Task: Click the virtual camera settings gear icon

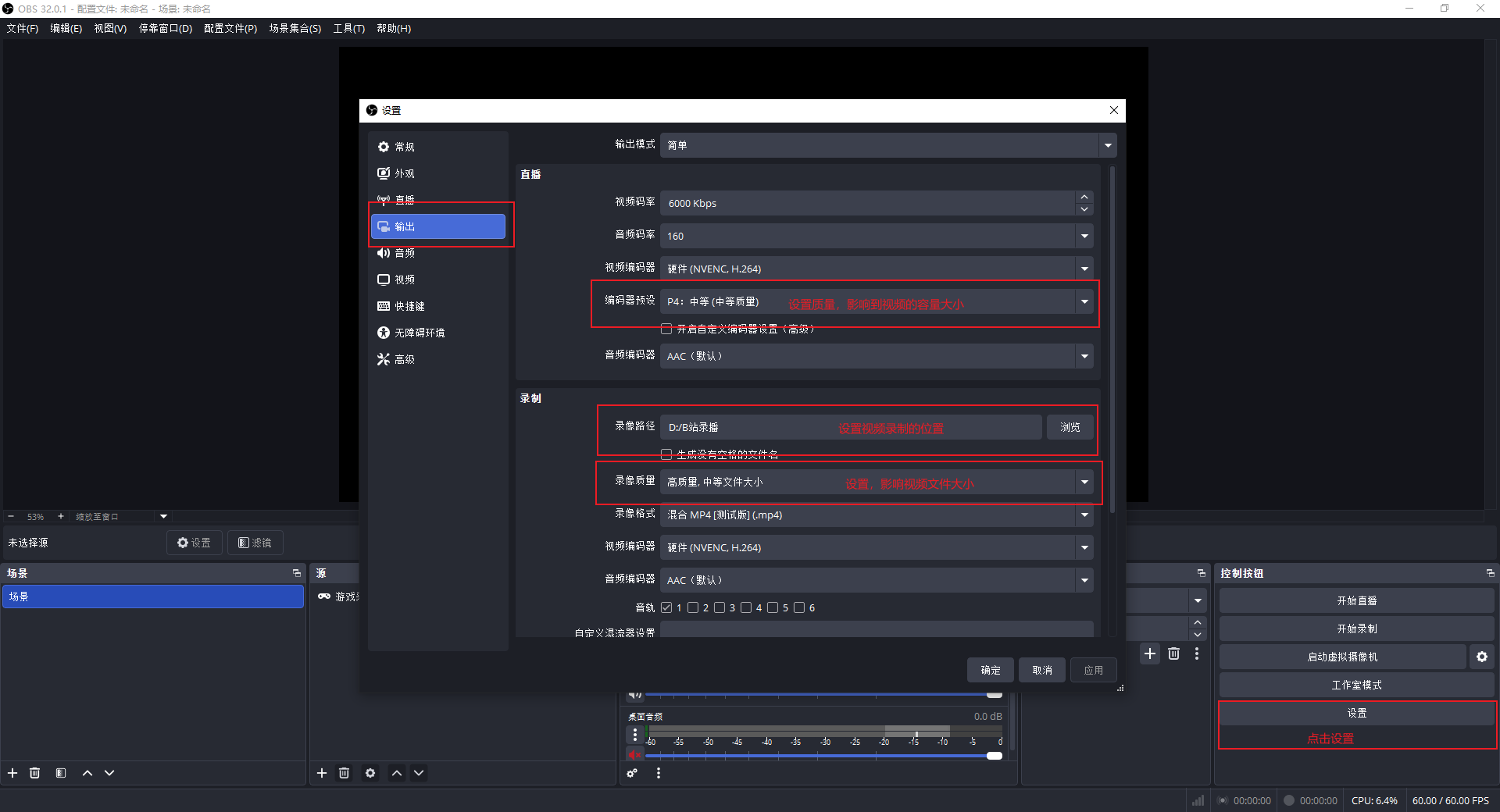Action: (1481, 657)
